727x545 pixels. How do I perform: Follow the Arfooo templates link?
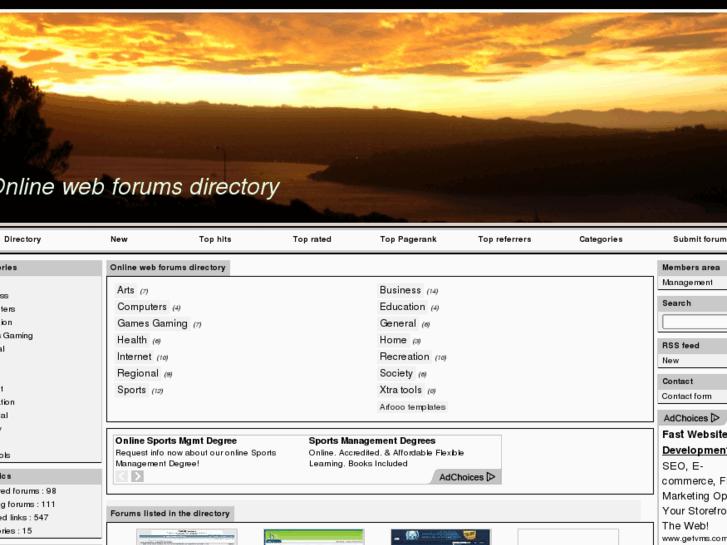[412, 407]
